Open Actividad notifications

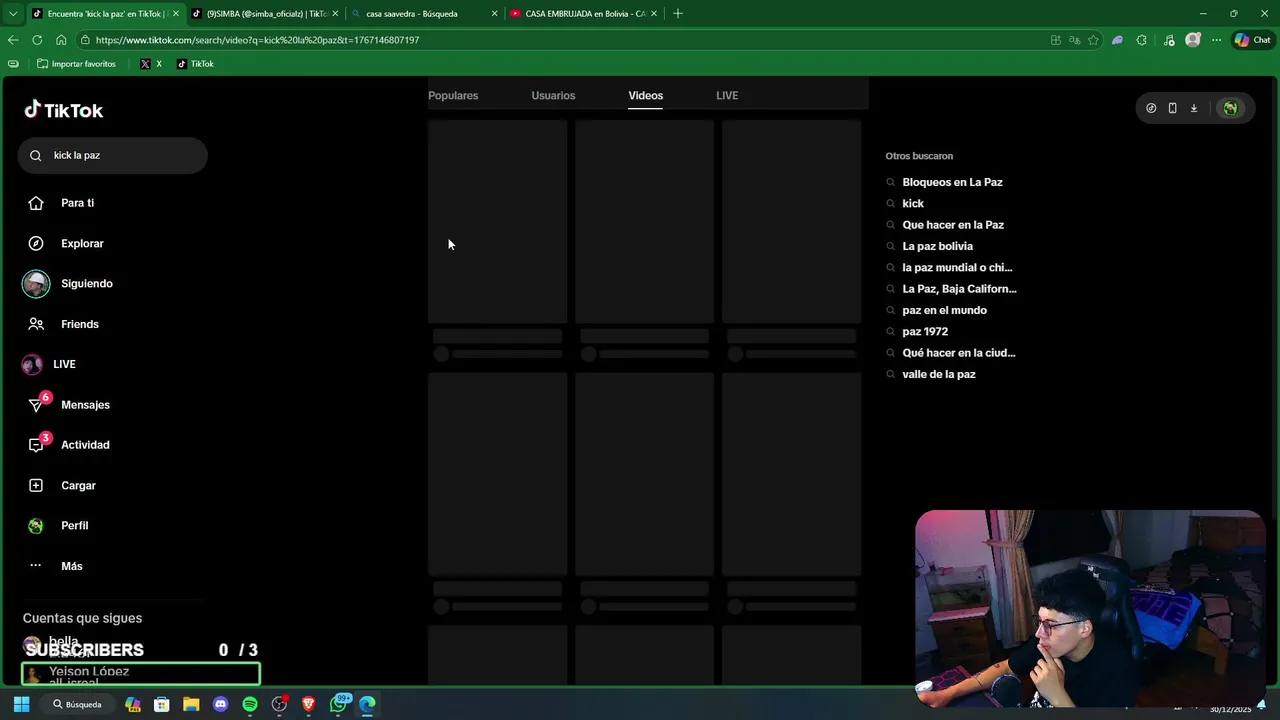85,445
